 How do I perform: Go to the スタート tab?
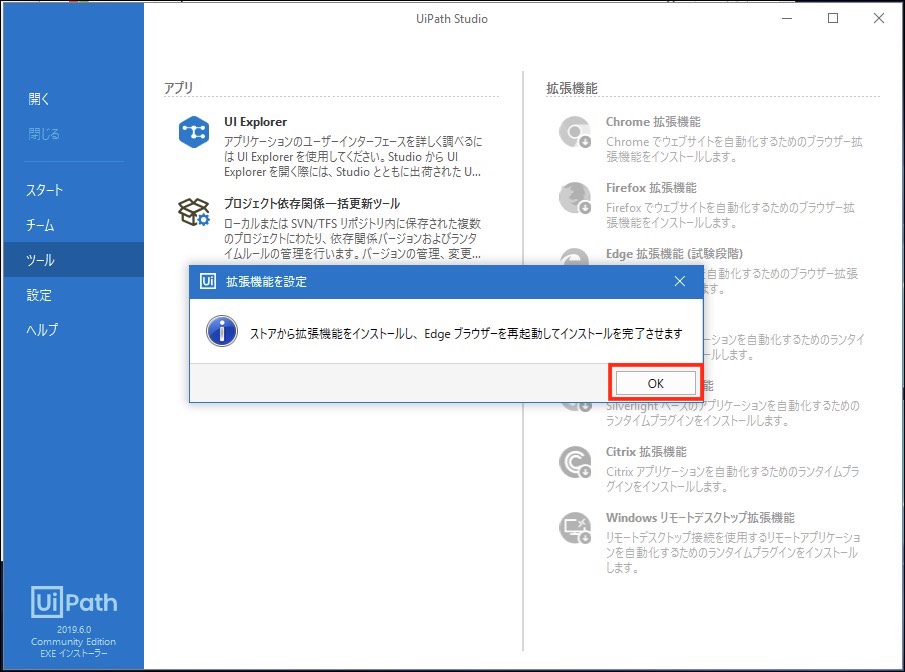[45, 190]
